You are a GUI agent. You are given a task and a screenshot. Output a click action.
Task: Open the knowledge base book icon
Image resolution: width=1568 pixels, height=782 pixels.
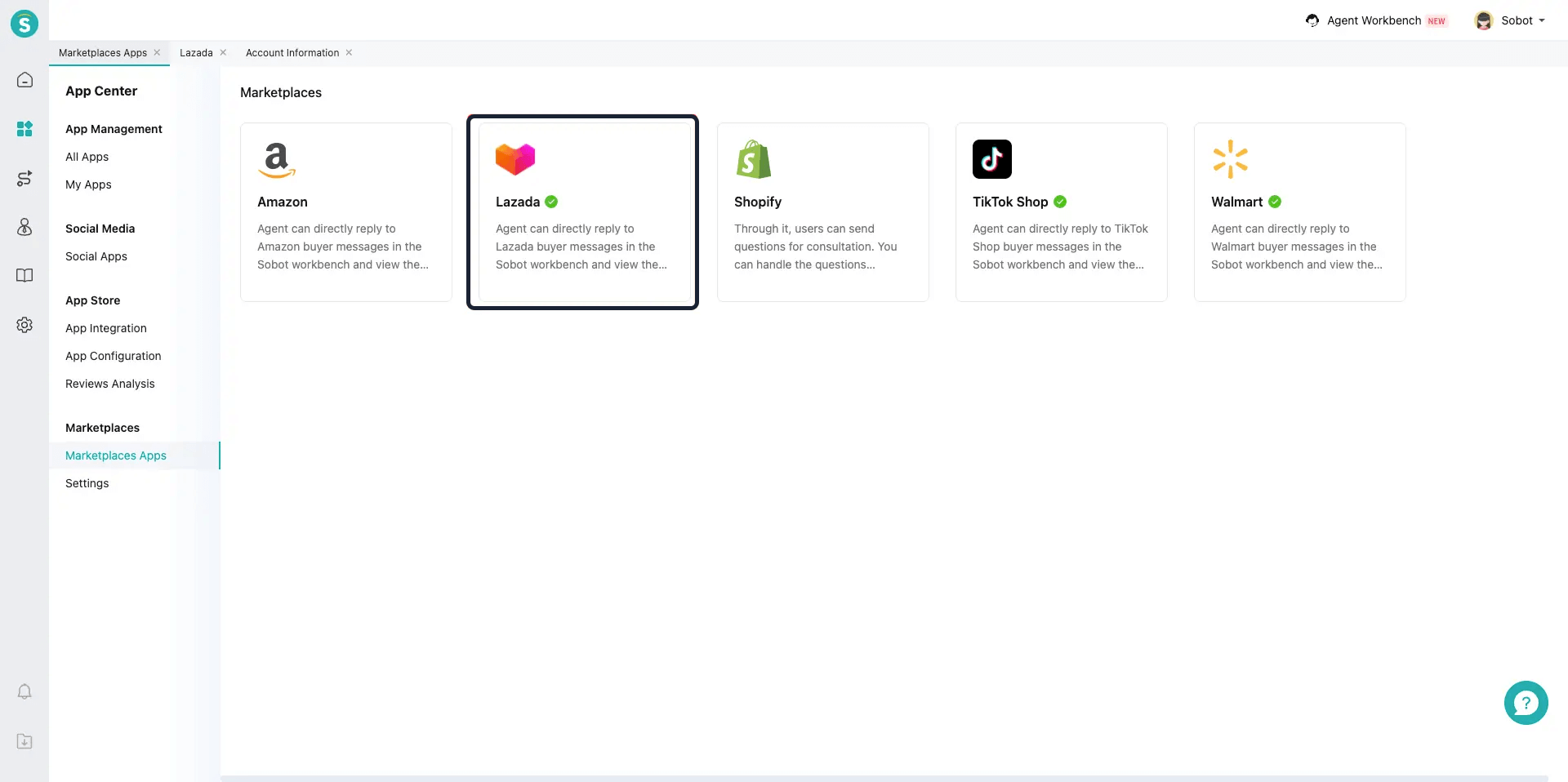24,276
